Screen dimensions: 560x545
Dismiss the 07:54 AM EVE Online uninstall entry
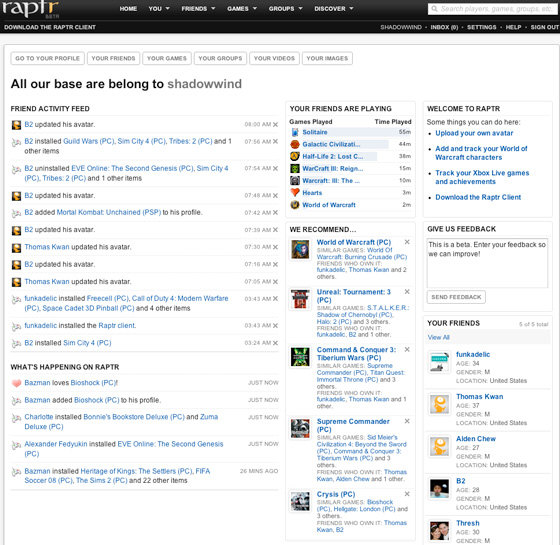coord(275,168)
